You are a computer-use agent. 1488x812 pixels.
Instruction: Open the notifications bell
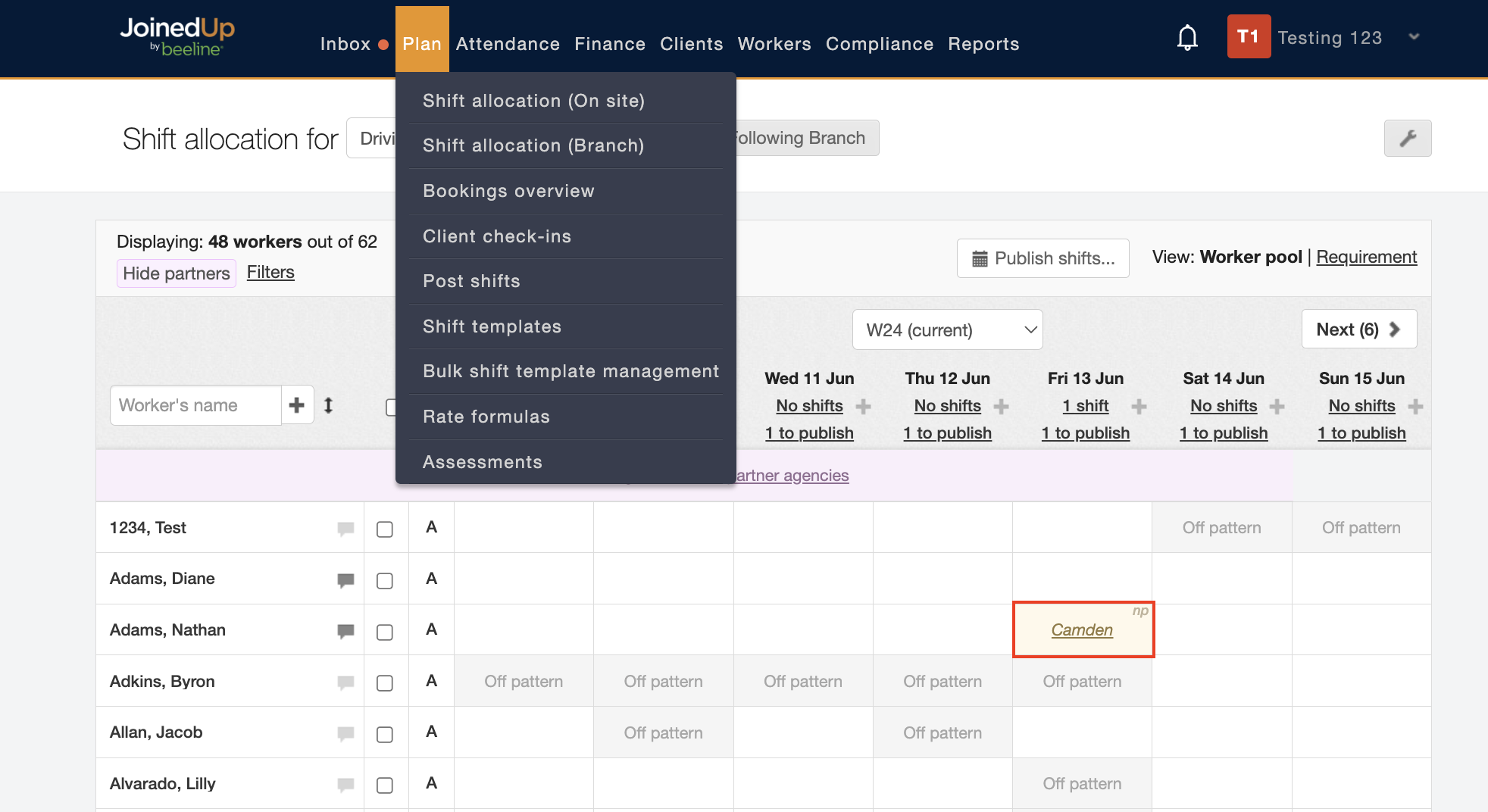(x=1187, y=37)
